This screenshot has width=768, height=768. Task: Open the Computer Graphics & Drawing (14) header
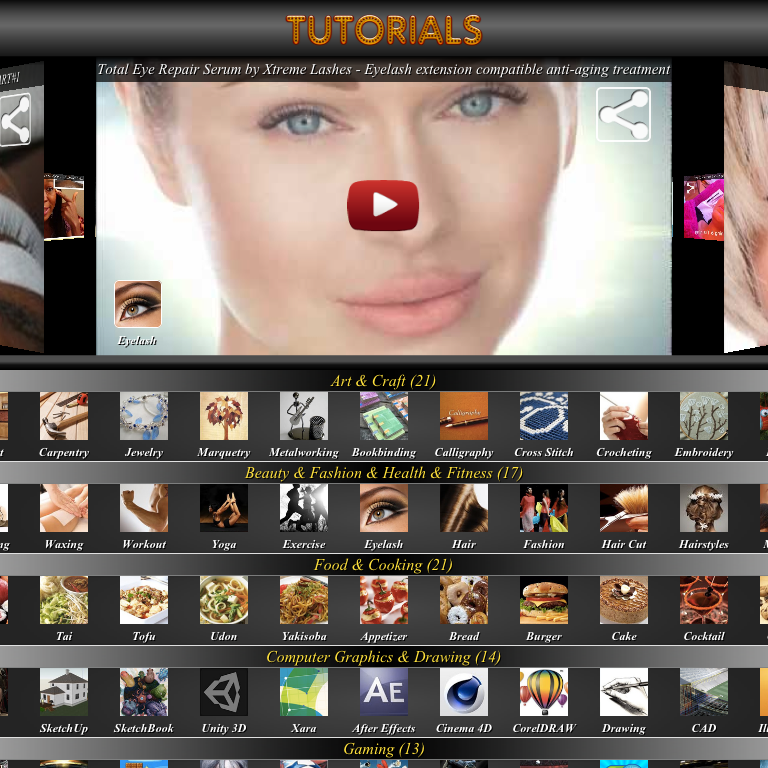(383, 657)
